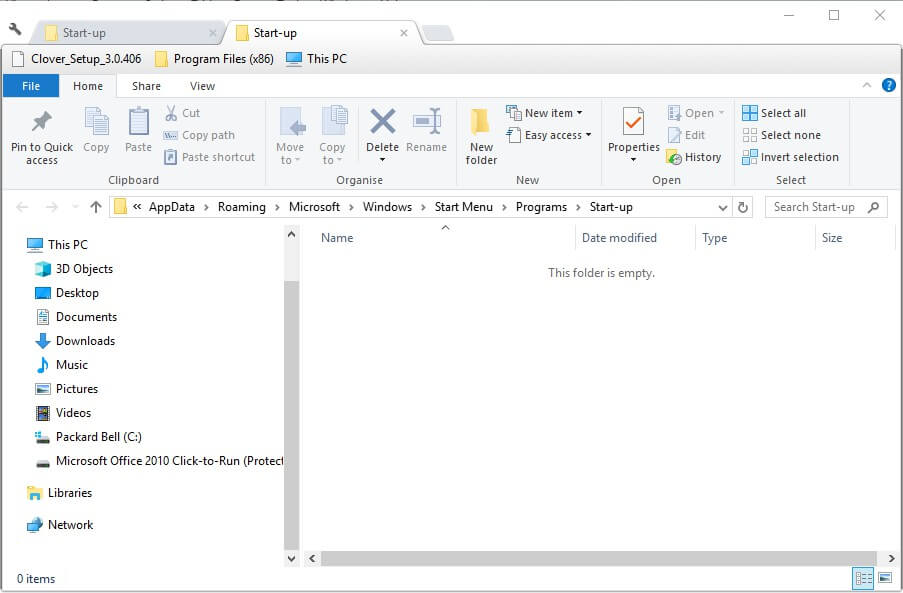The width and height of the screenshot is (903, 593).
Task: Choose Copy path in Clipboard group
Action: [199, 135]
